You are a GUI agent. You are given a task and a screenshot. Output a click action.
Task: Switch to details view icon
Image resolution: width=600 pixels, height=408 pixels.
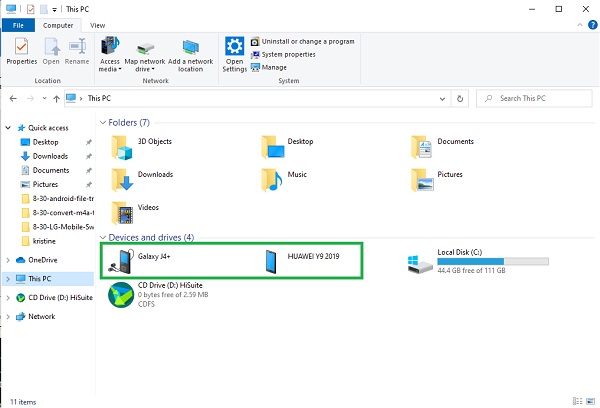(577, 401)
